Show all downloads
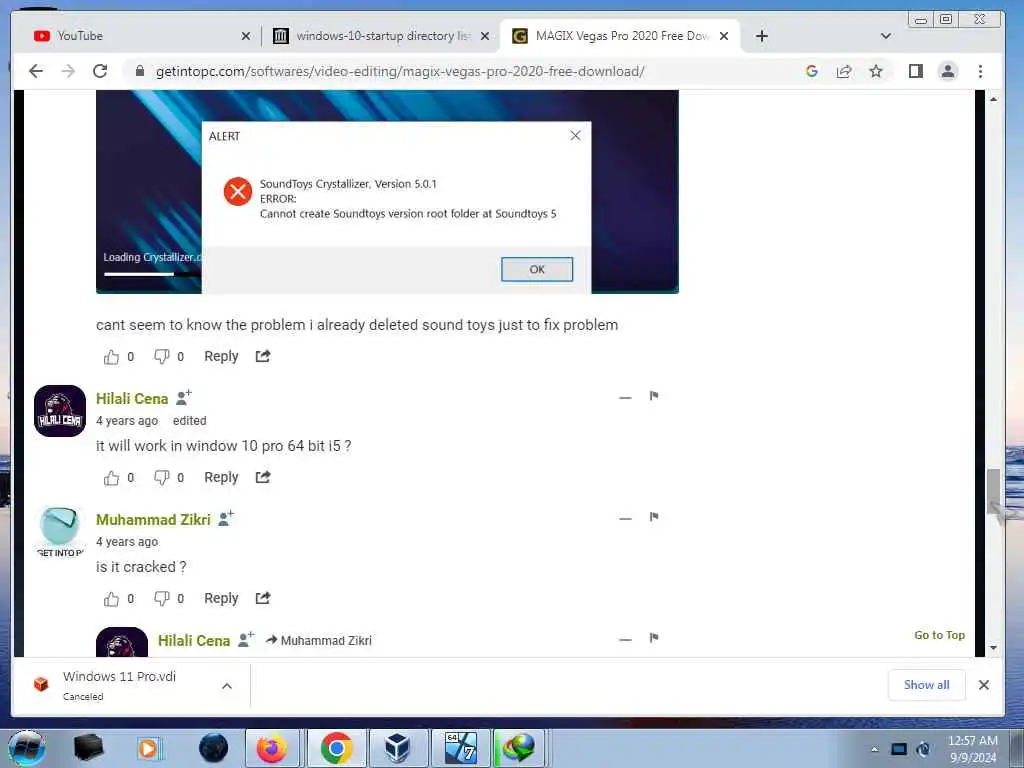The width and height of the screenshot is (1024, 768). coord(926,684)
